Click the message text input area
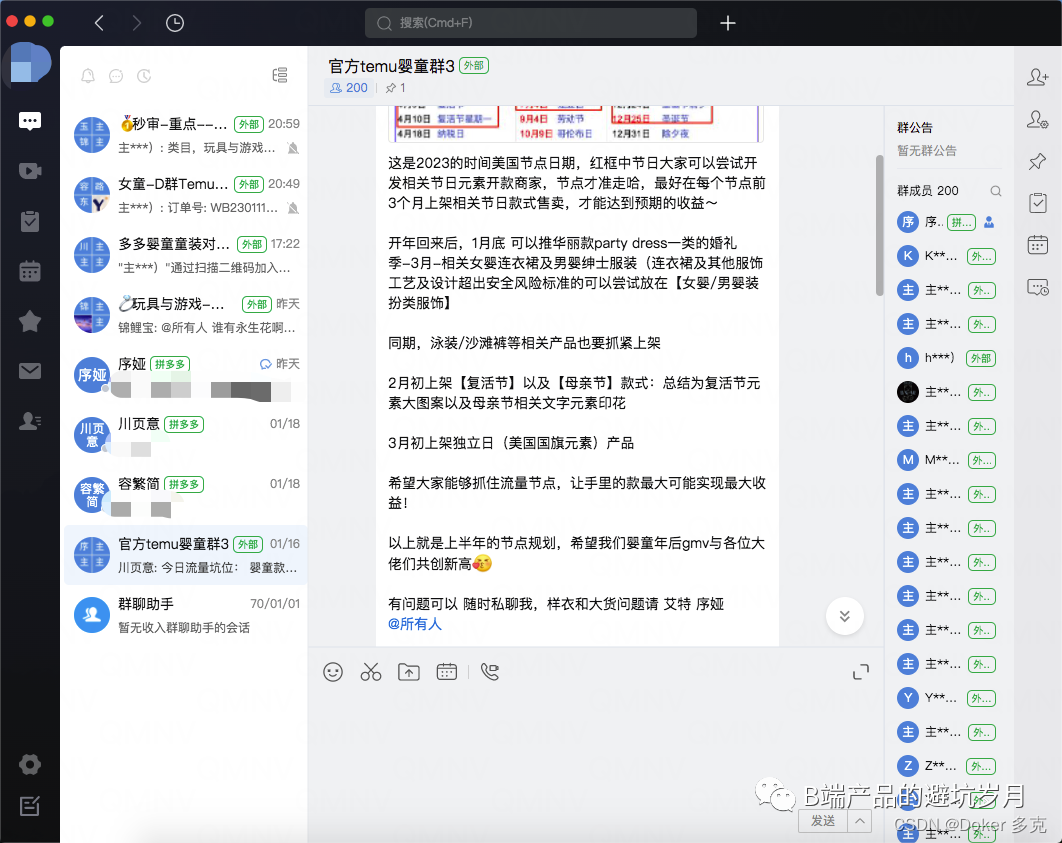 pos(596,745)
